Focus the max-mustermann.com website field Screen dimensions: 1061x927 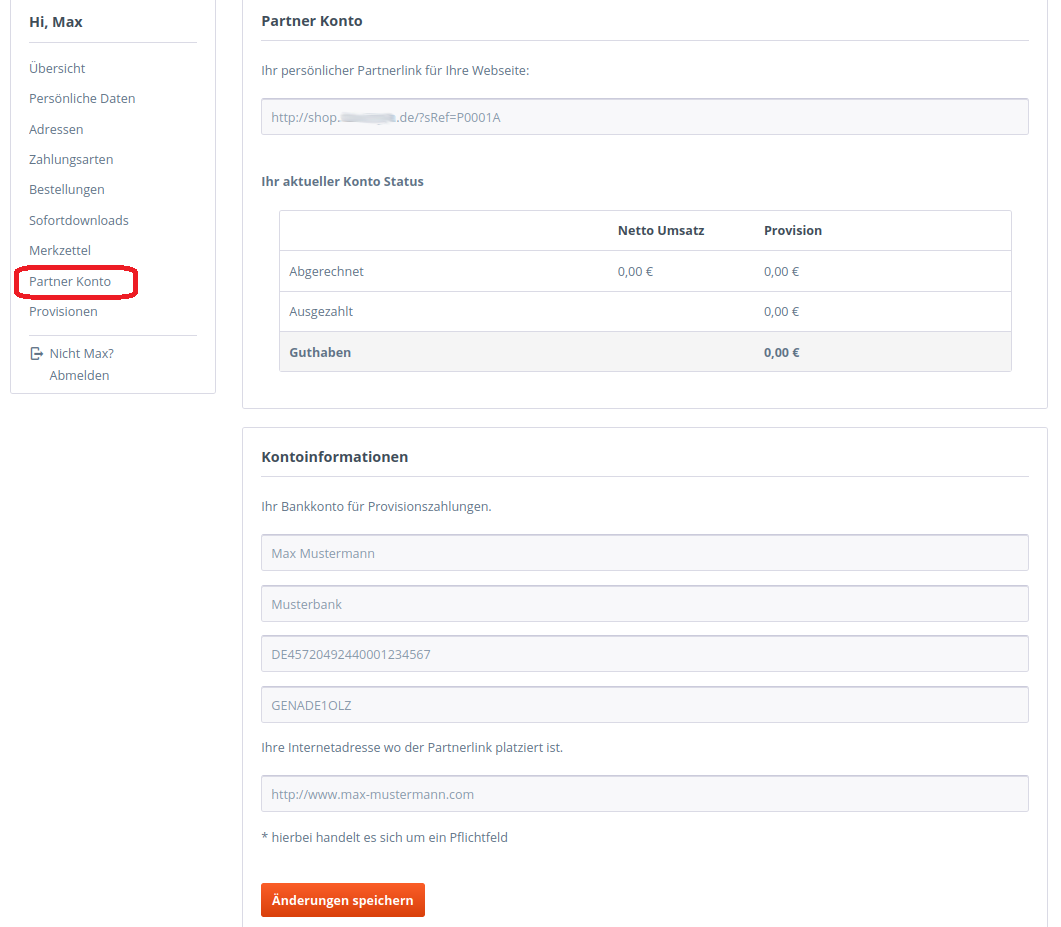point(644,794)
